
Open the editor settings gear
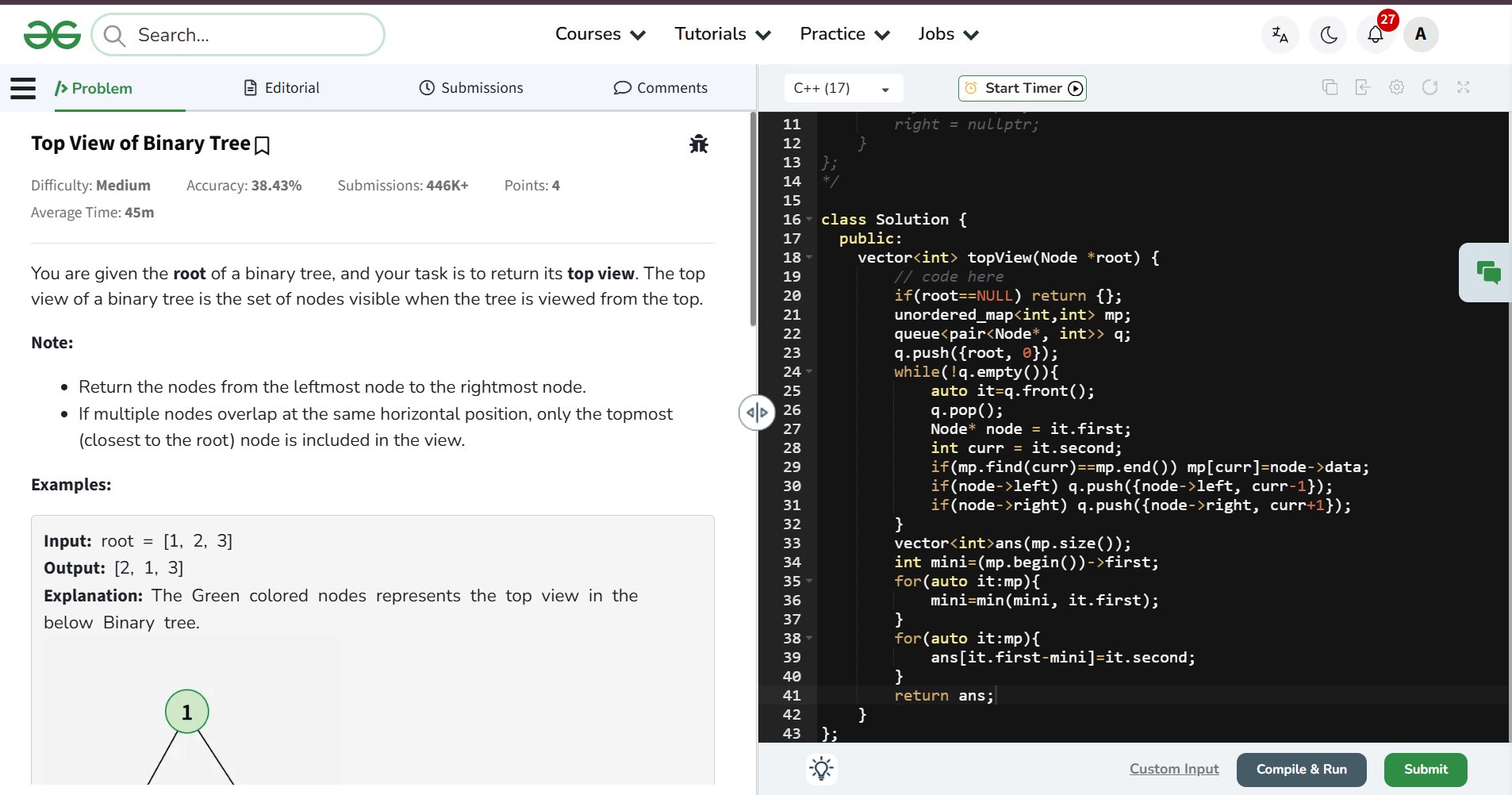1396,87
